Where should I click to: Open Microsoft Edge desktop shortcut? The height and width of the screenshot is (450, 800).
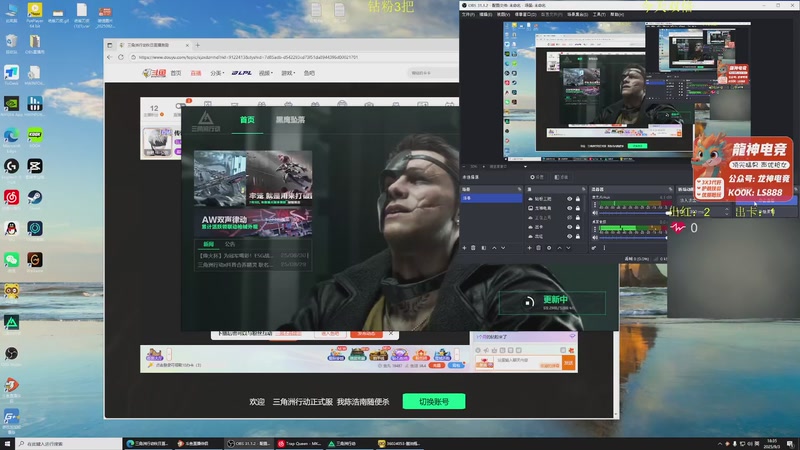(x=11, y=135)
